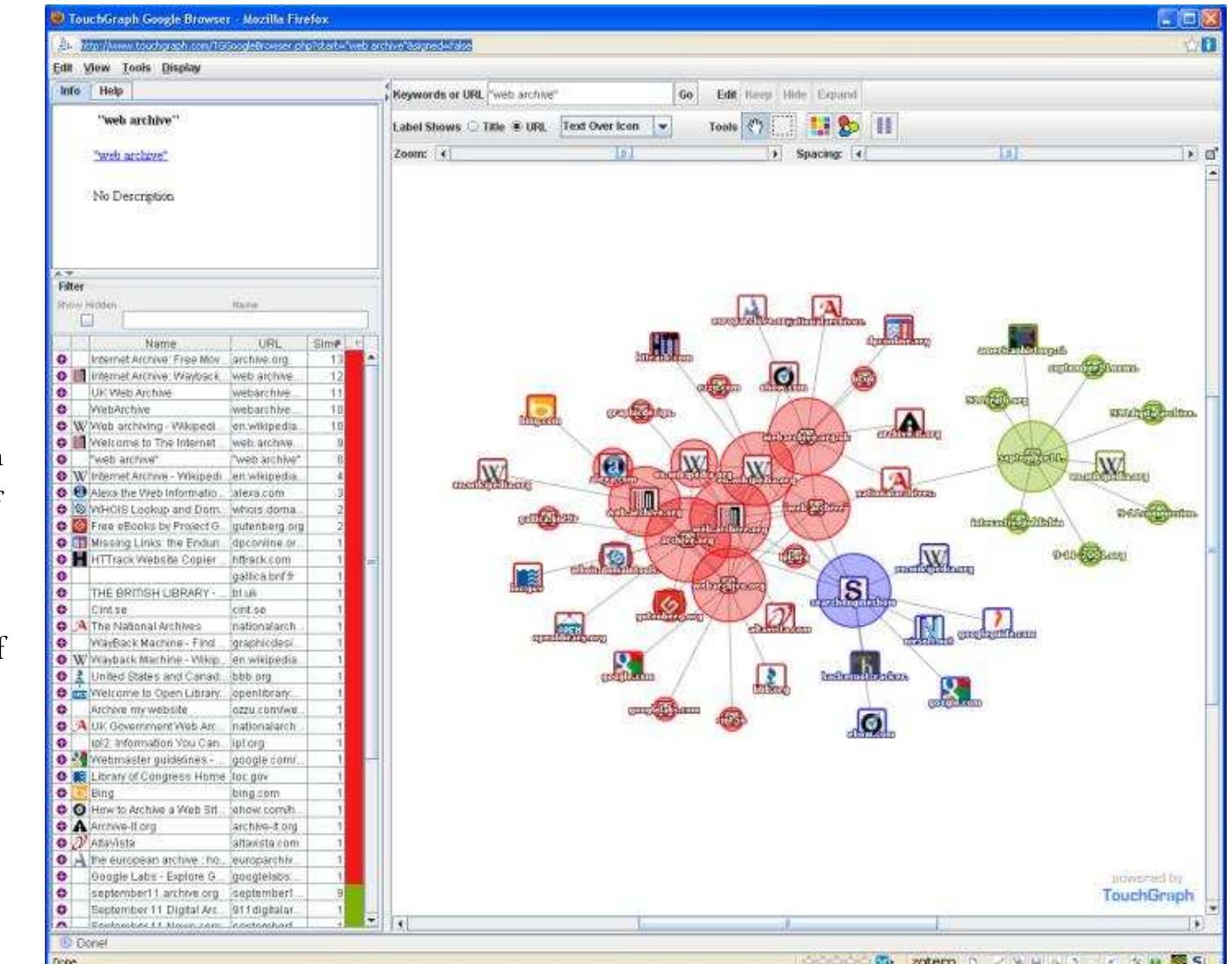Select the altavista.com node in graph
The width and height of the screenshot is (1232, 964).
pyautogui.click(x=779, y=616)
